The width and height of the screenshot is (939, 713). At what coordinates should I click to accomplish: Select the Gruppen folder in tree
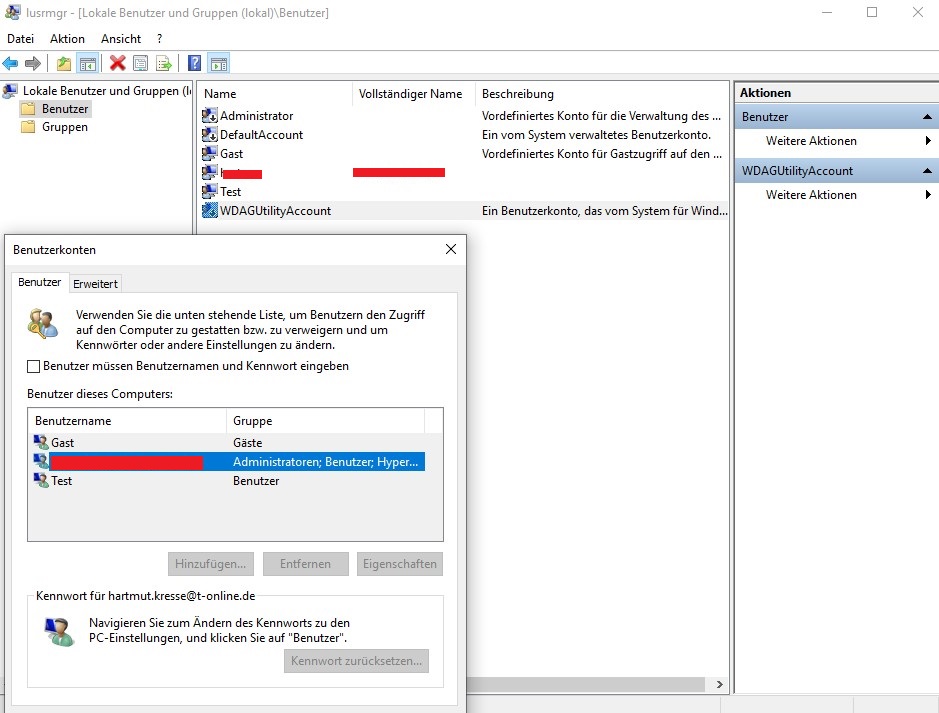pyautogui.click(x=64, y=127)
